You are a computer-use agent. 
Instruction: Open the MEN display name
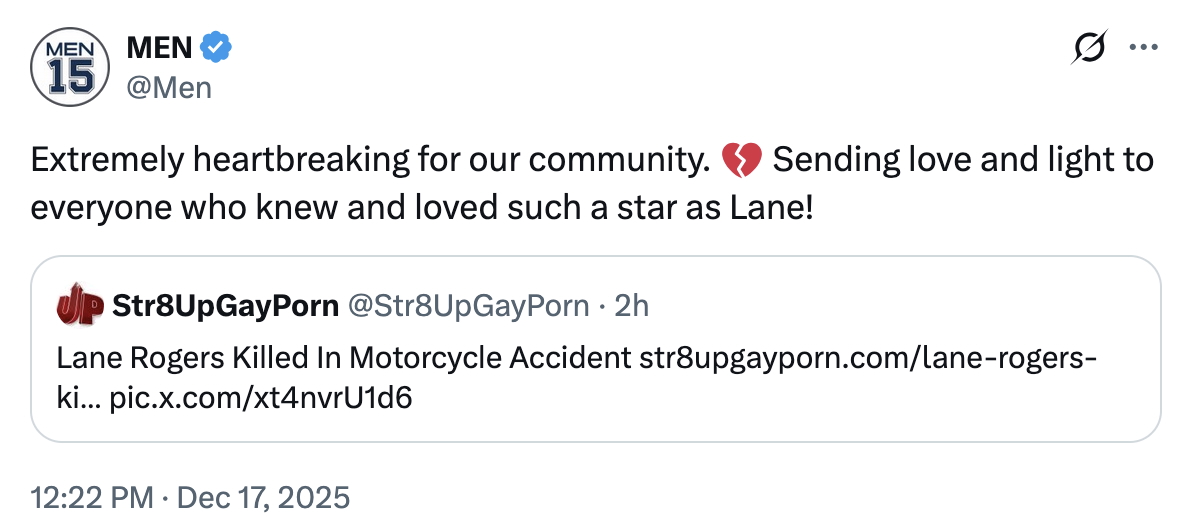point(160,46)
